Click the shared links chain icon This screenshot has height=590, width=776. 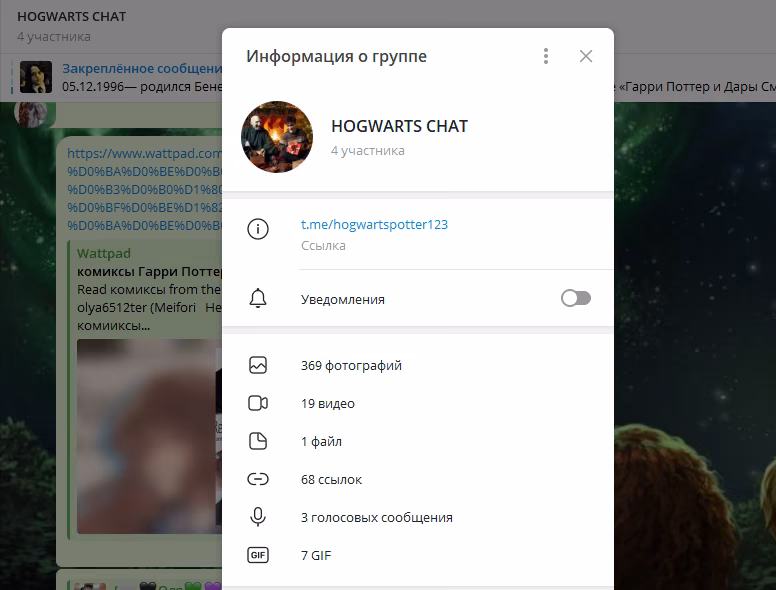(258, 479)
